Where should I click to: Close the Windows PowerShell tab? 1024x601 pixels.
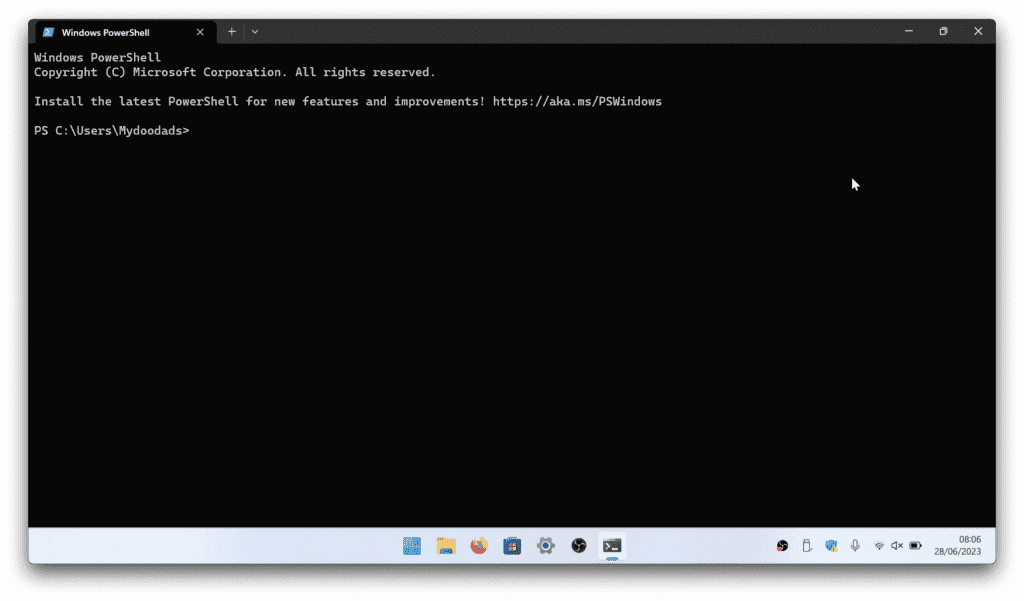pyautogui.click(x=200, y=32)
